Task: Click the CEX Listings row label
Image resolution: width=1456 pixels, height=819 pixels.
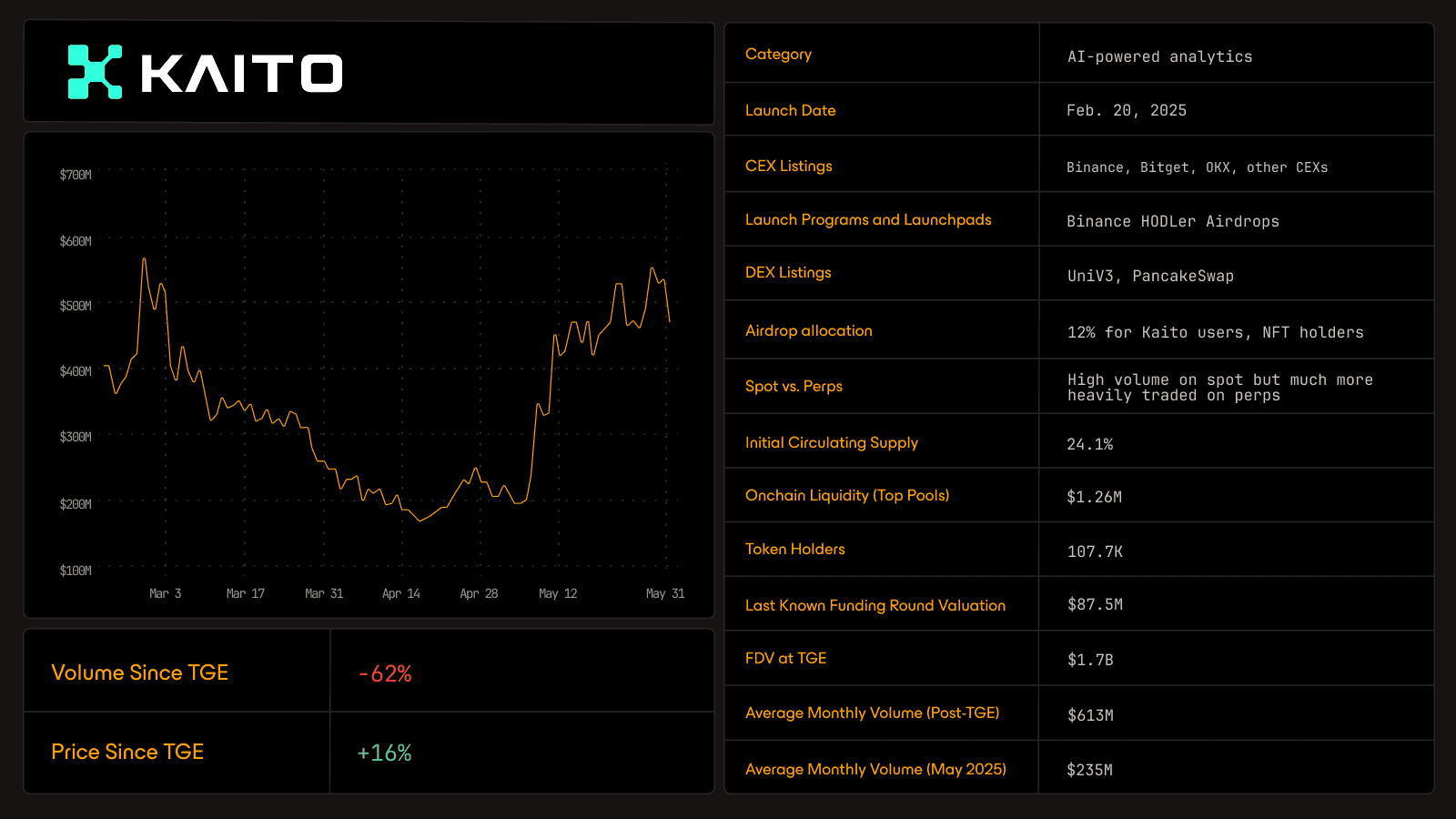Action: tap(789, 166)
